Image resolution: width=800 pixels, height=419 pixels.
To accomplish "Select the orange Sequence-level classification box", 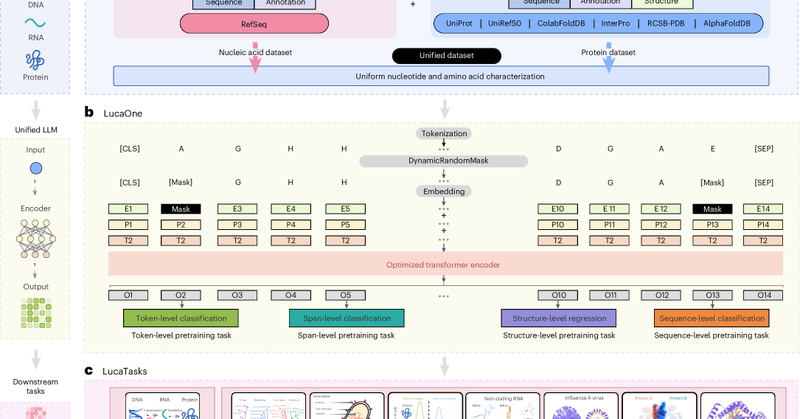I will coord(712,318).
